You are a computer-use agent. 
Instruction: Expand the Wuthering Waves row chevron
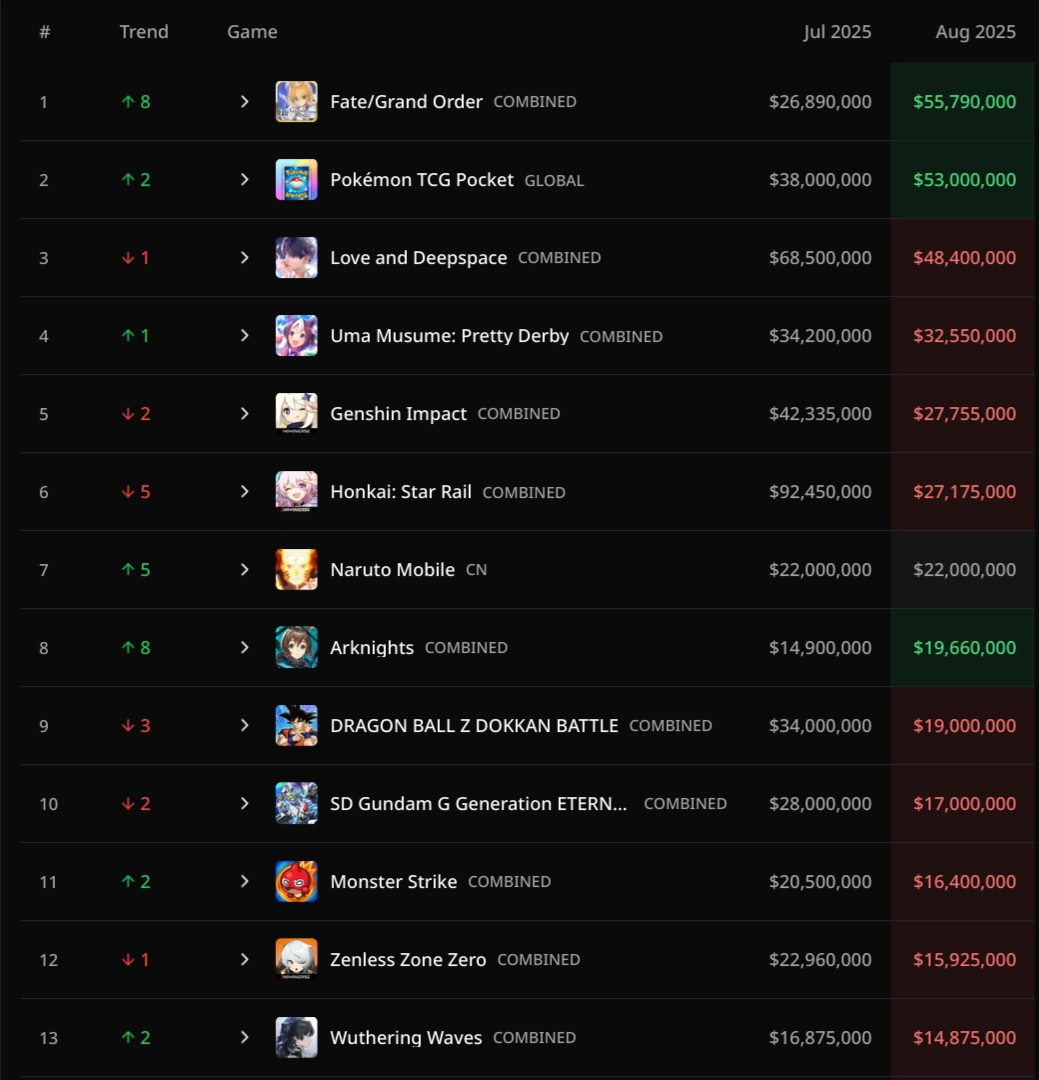pyautogui.click(x=245, y=1037)
